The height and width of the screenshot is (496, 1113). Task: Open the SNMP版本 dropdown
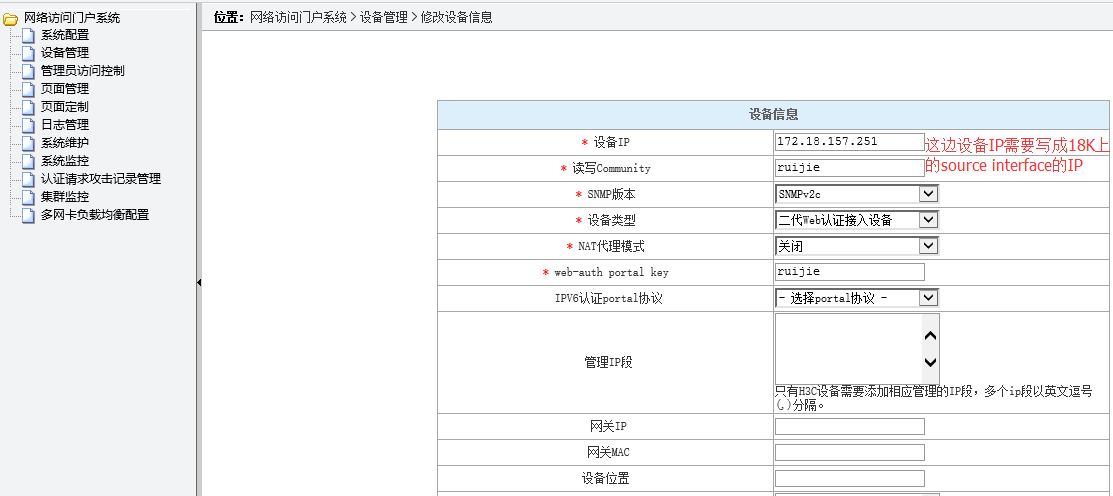[x=857, y=194]
